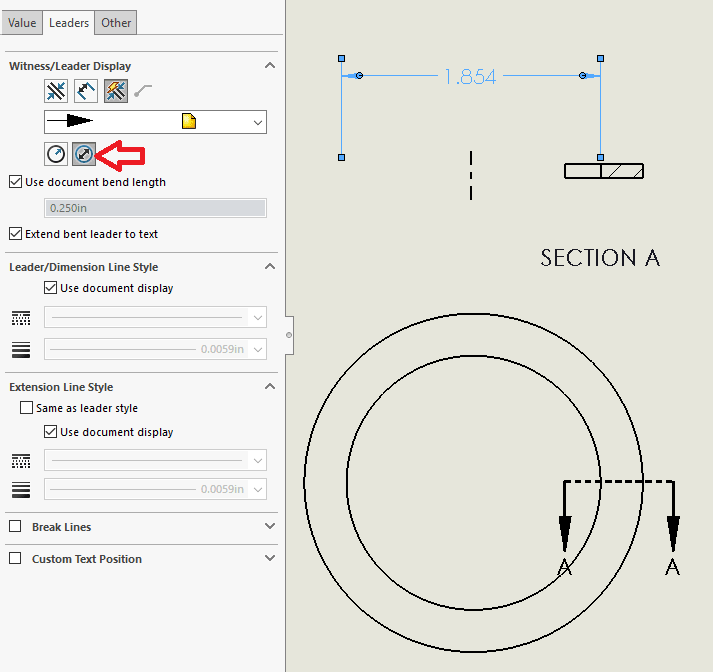Collapse the Witness/Leader Display section
713x672 pixels.
pyautogui.click(x=270, y=65)
